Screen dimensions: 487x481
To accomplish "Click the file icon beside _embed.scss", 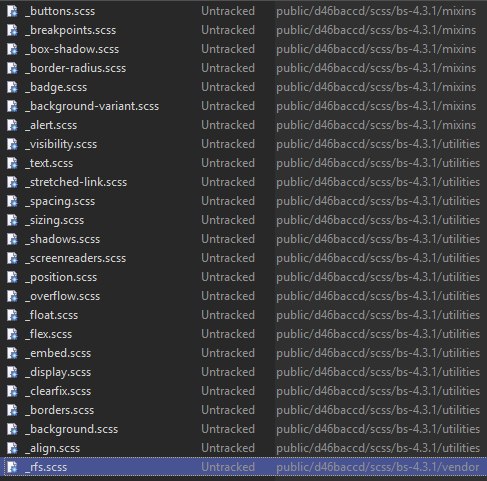I will (12, 353).
